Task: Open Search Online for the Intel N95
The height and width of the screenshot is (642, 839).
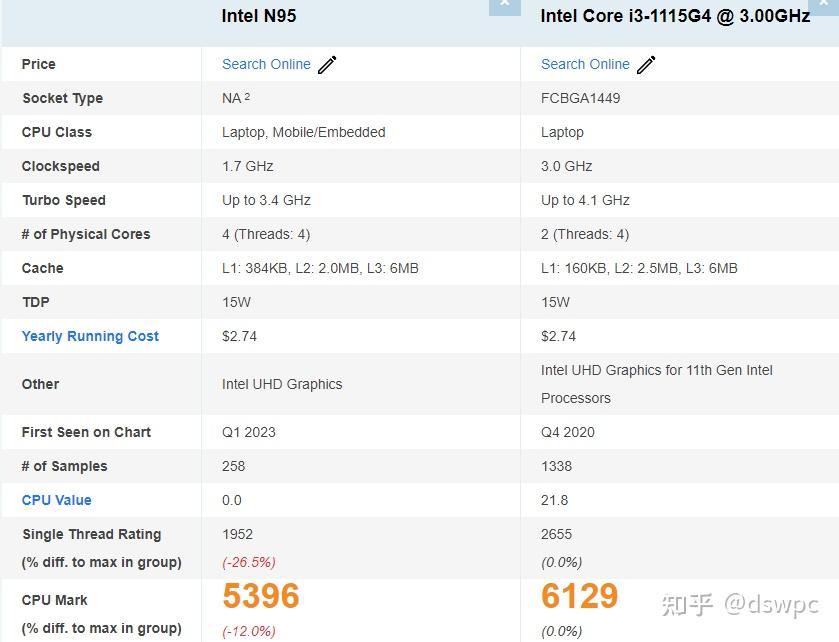Action: pyautogui.click(x=265, y=64)
